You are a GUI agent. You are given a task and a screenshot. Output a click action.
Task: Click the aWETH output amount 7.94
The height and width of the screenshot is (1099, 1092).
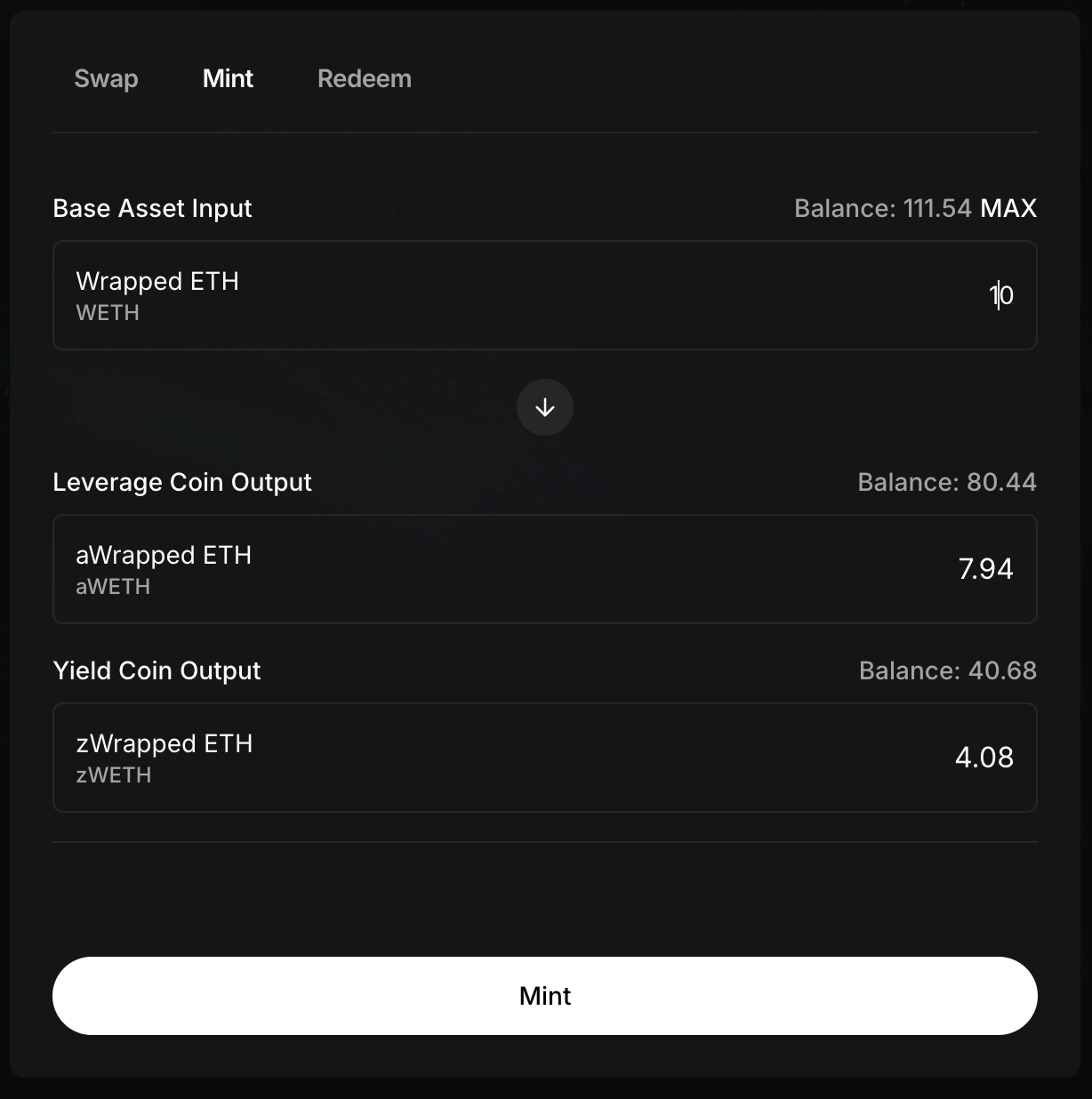[x=985, y=569]
